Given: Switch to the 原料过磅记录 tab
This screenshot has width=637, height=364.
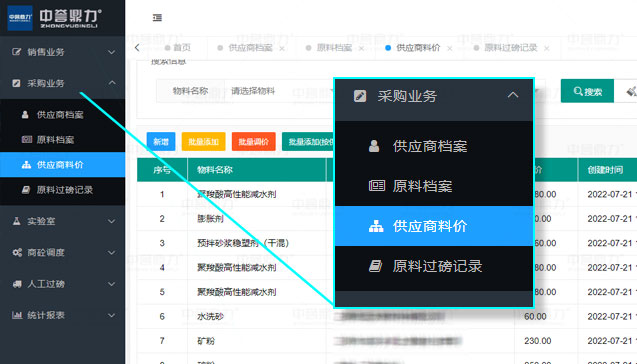Looking at the screenshot, I should click(511, 48).
